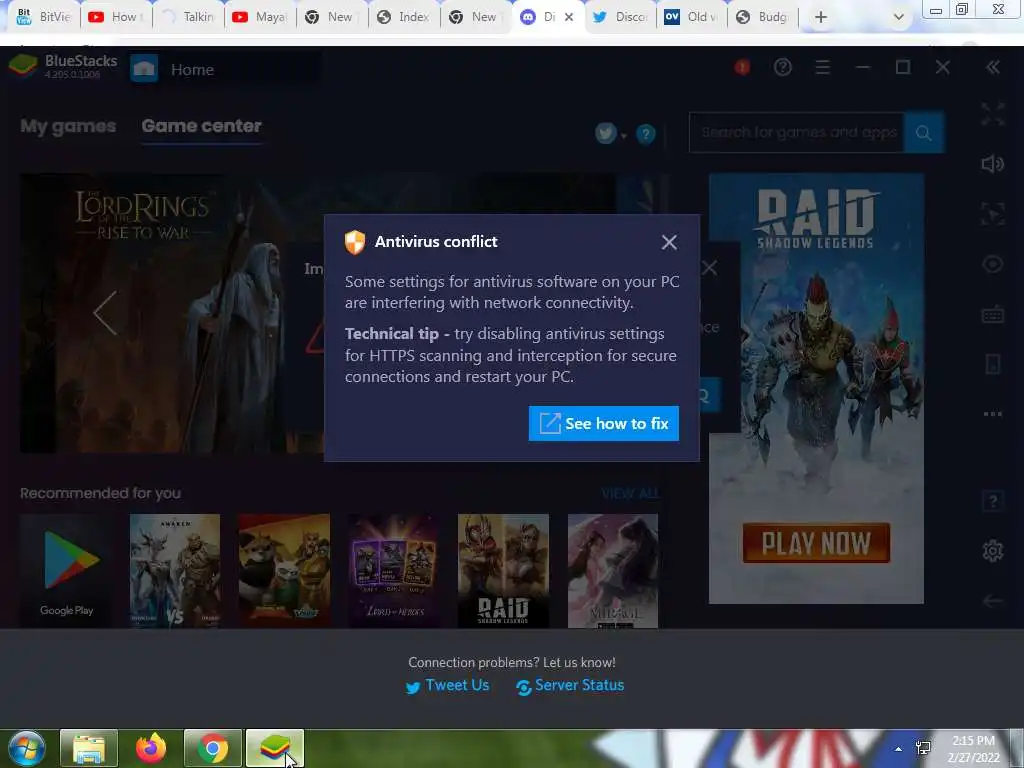Click the back arrow in side toolbar
The image size is (1024, 768).
[x=993, y=601]
